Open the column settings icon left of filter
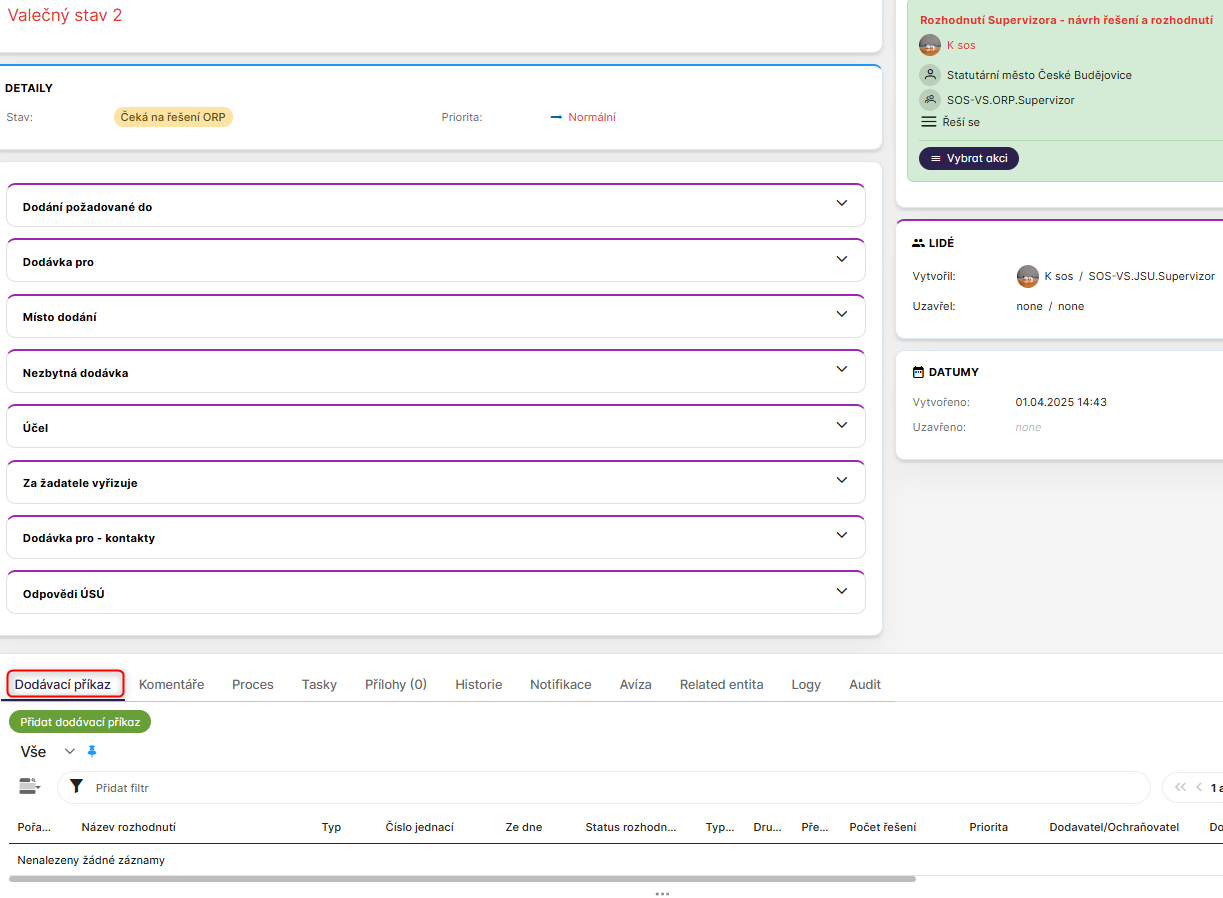 pyautogui.click(x=29, y=787)
